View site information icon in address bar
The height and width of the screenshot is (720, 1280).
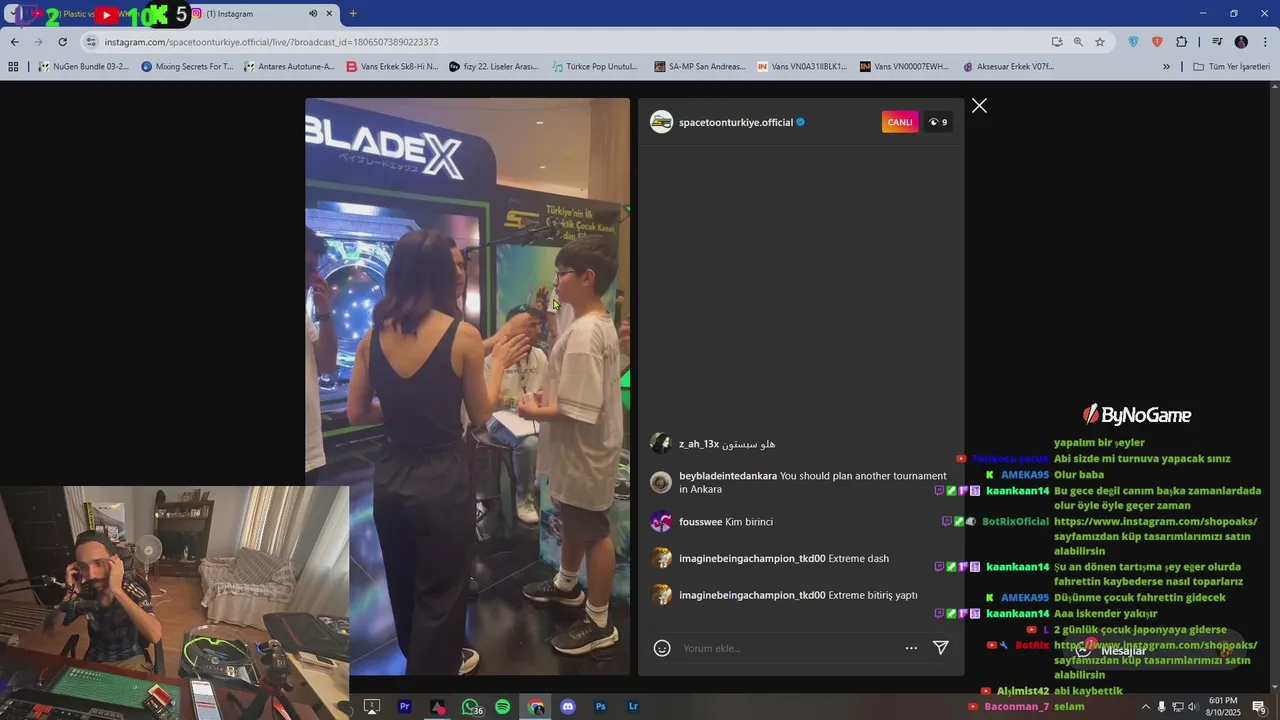coord(91,42)
